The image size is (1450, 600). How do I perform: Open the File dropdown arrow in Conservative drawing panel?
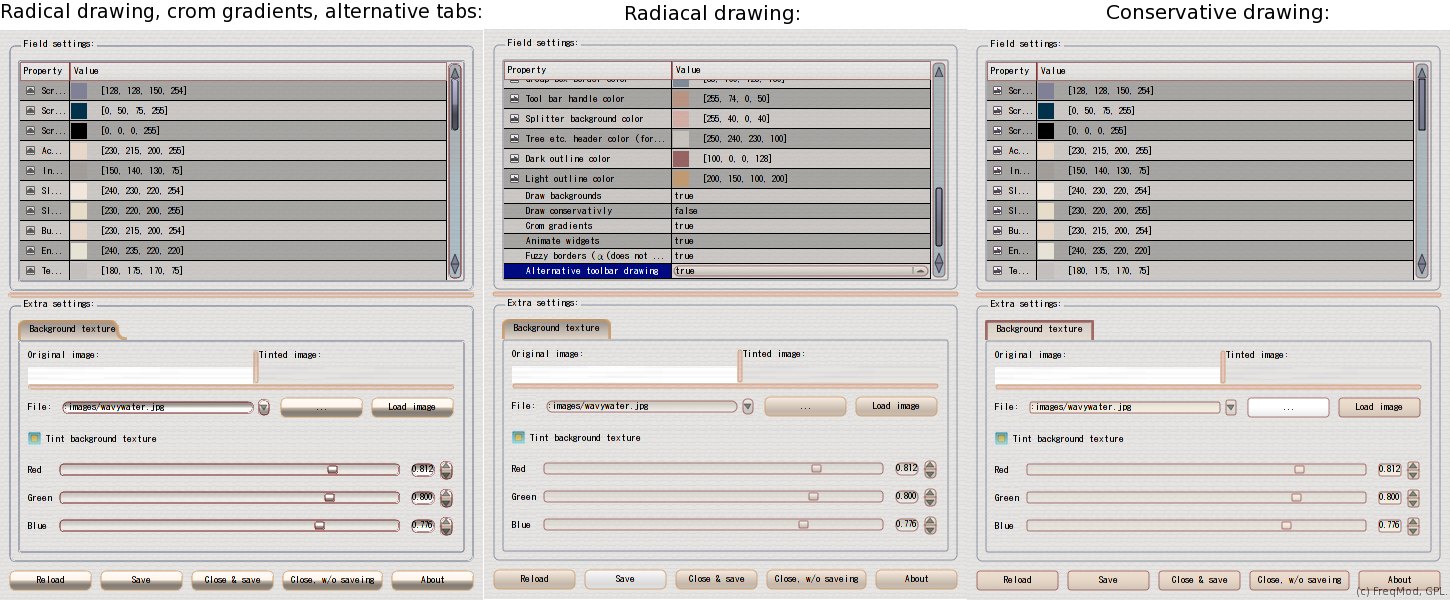coord(1231,407)
